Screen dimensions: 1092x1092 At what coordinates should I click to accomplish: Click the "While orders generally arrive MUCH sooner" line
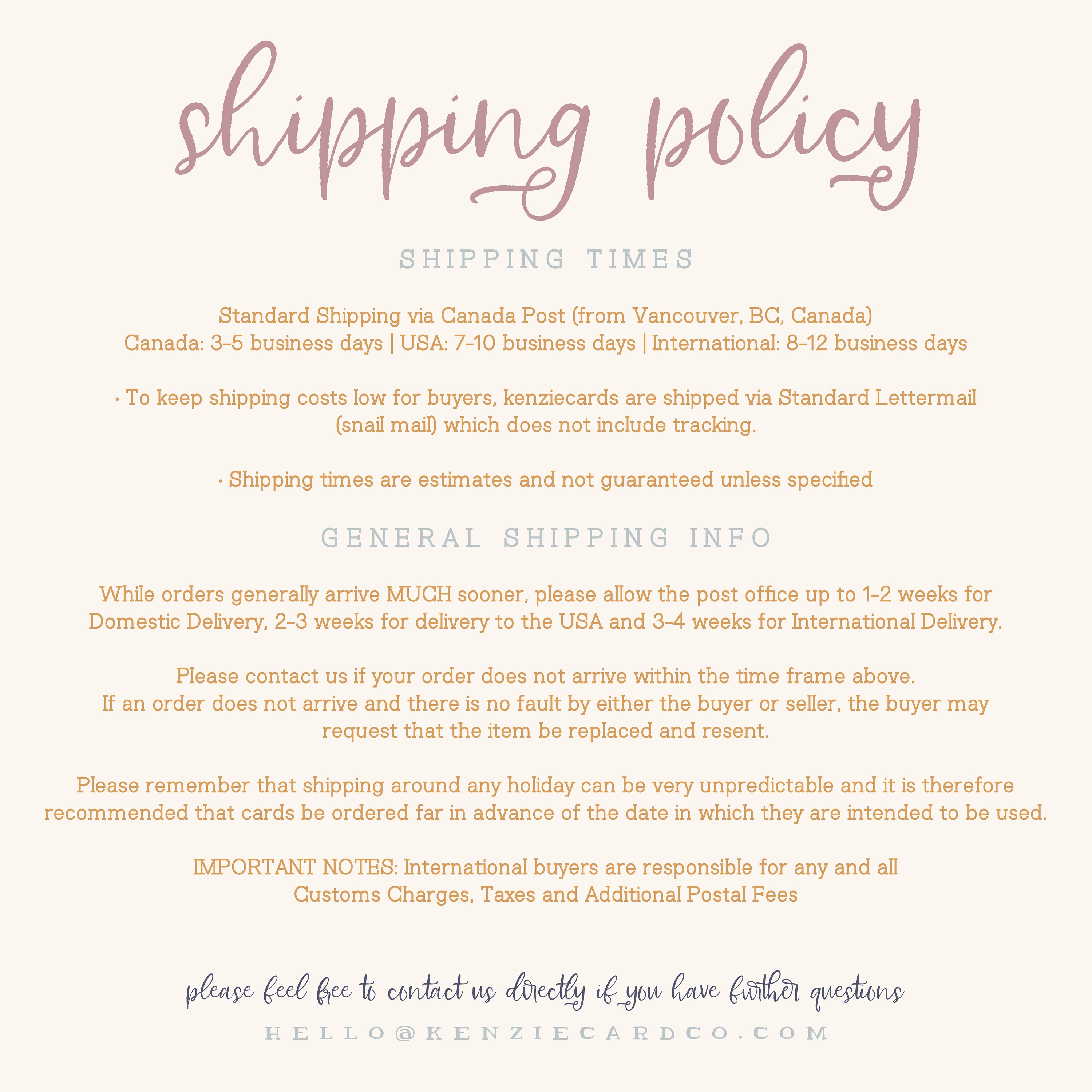(x=546, y=595)
